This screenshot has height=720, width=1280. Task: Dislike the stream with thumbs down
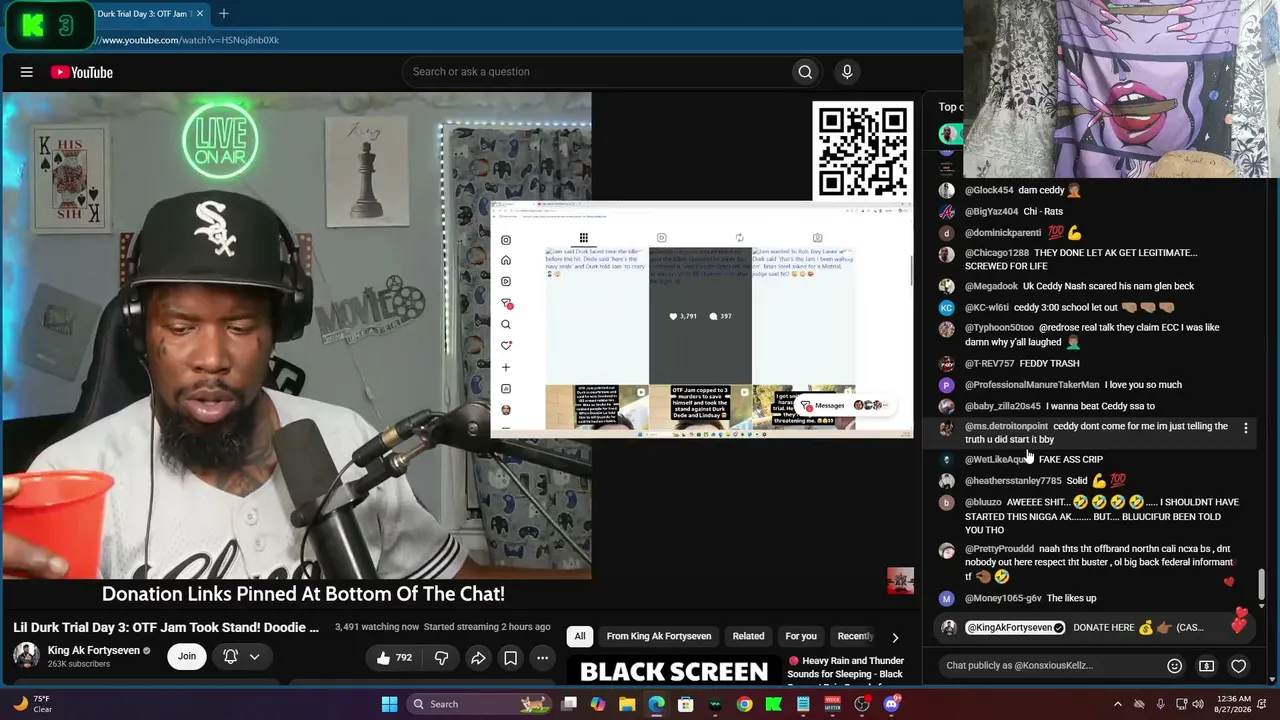pos(442,657)
